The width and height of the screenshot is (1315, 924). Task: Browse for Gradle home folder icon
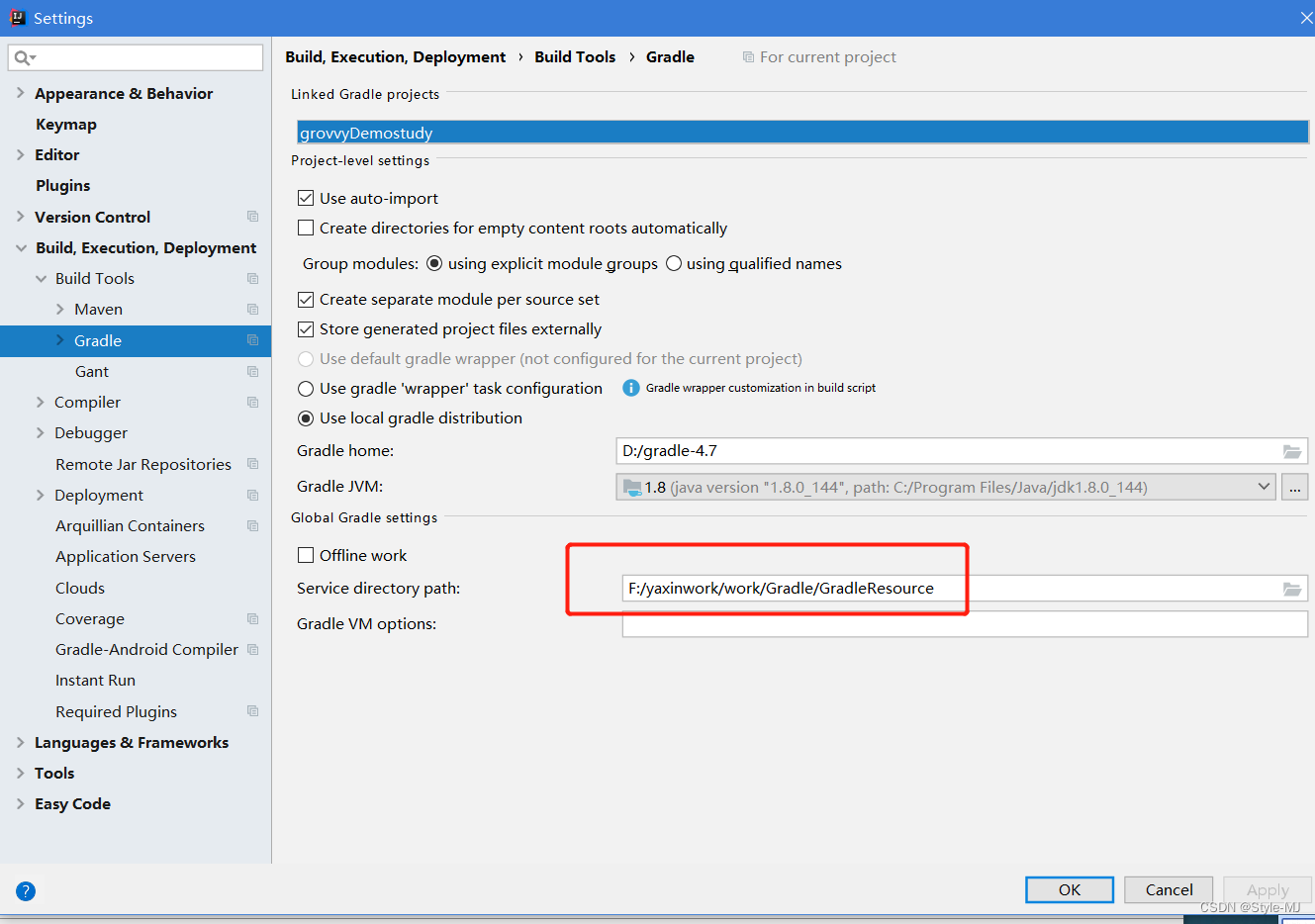click(1292, 451)
